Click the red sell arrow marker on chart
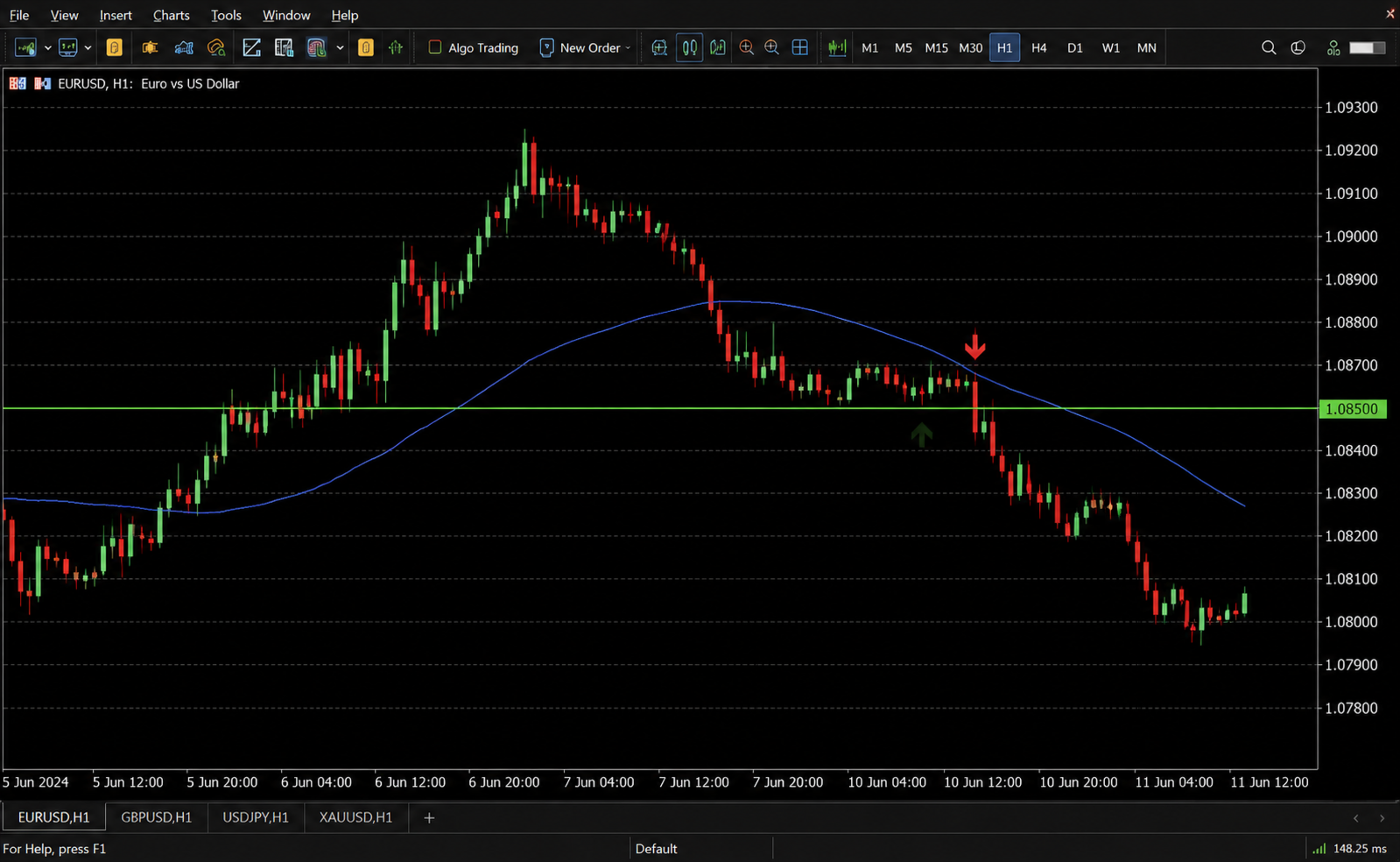 (974, 345)
